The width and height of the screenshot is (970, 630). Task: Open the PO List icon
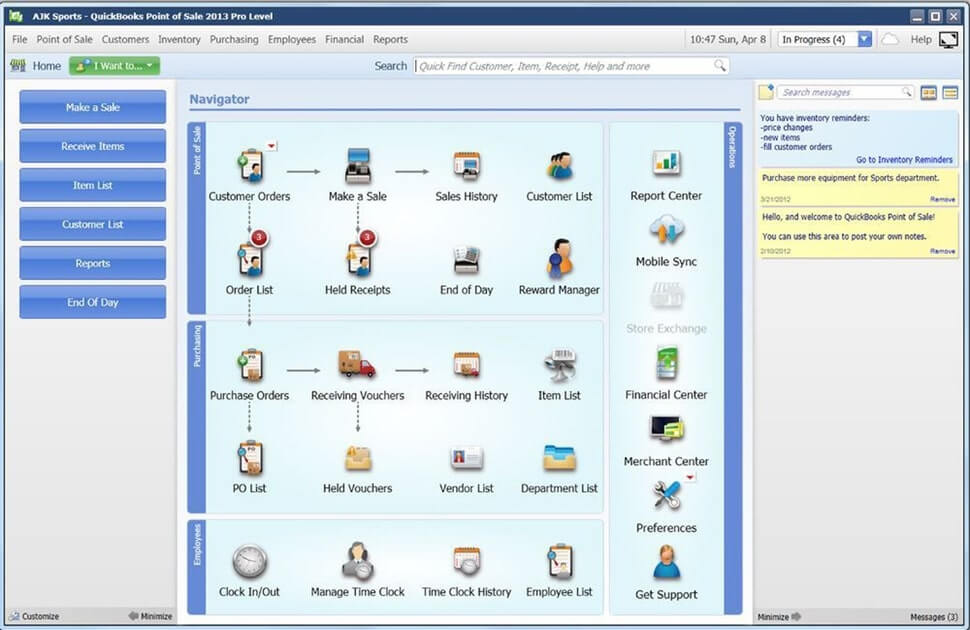251,458
